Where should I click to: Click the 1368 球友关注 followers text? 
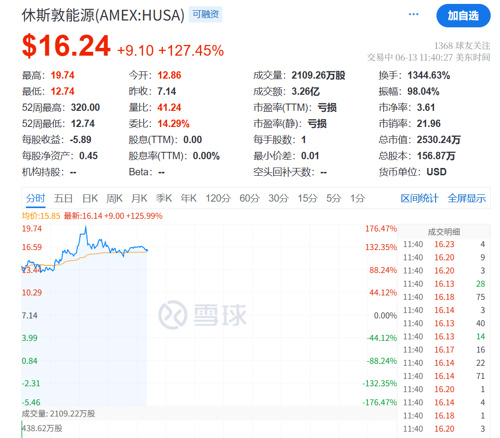pos(462,46)
